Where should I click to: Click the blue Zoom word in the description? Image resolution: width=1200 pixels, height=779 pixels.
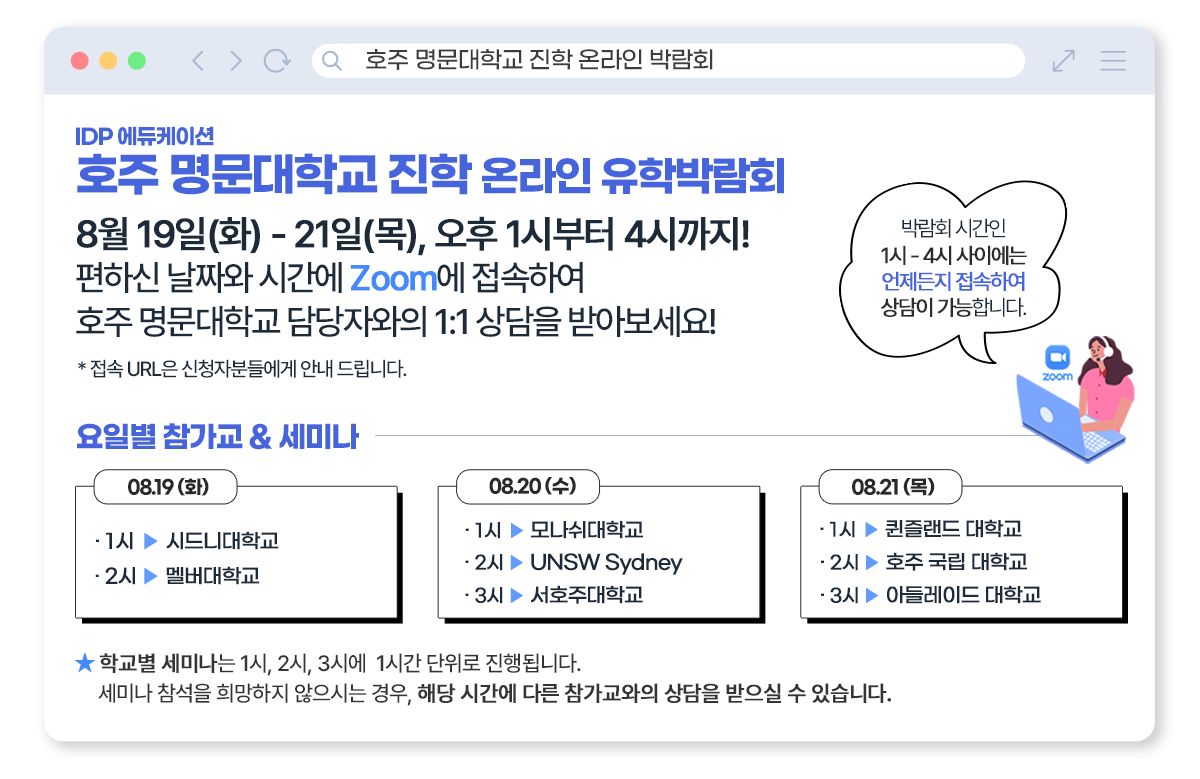click(393, 277)
